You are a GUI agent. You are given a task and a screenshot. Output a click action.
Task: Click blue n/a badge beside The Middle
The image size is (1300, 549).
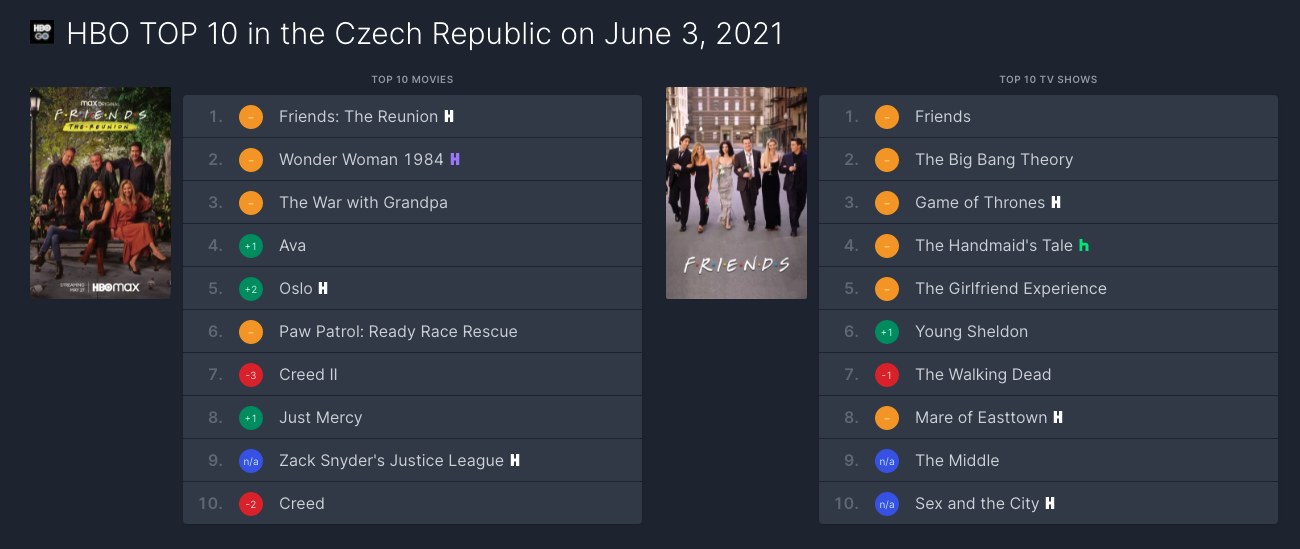(x=886, y=461)
